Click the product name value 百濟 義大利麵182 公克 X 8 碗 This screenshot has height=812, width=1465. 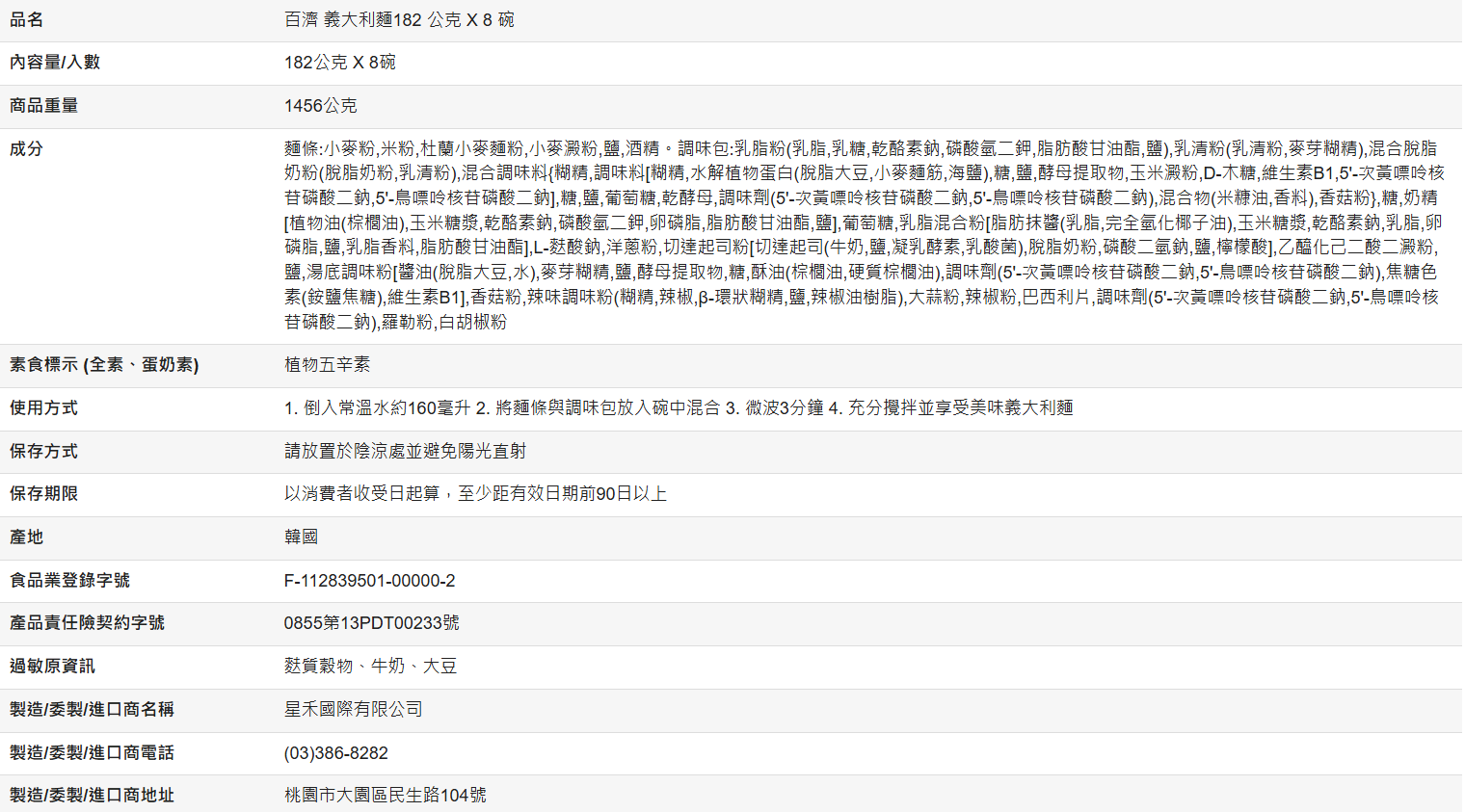399,20
